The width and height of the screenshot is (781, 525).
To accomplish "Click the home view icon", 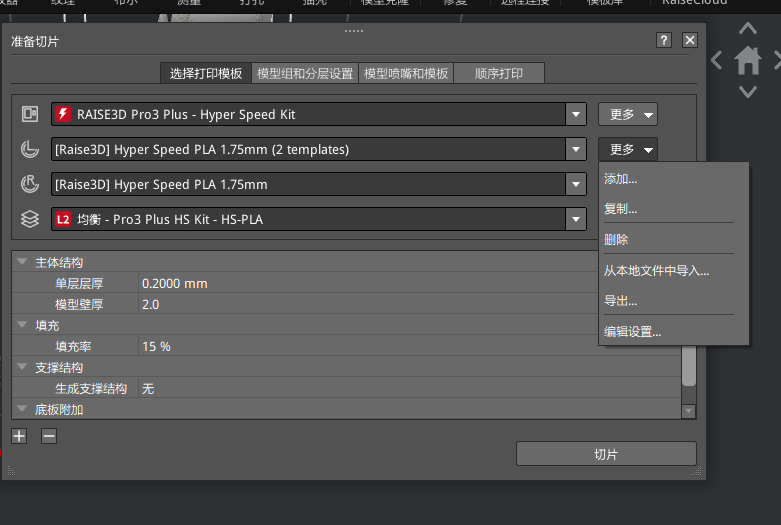I will point(748,60).
